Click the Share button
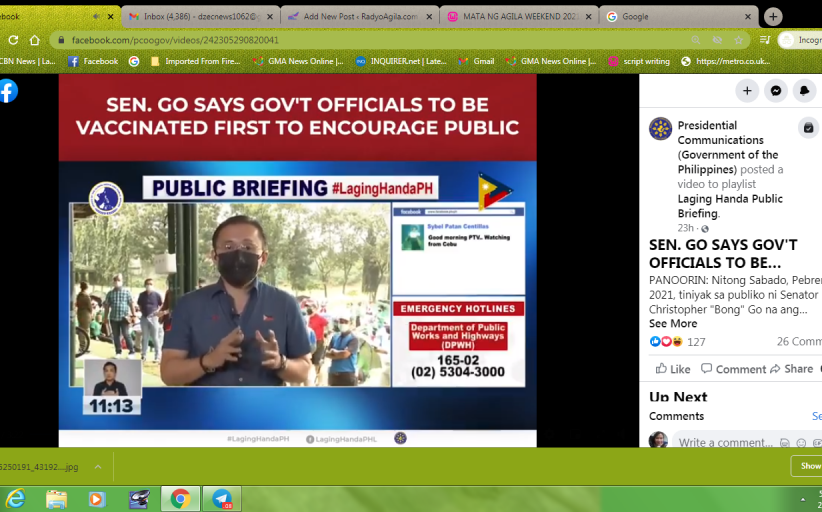Screen dimensions: 822x512 point(791,369)
